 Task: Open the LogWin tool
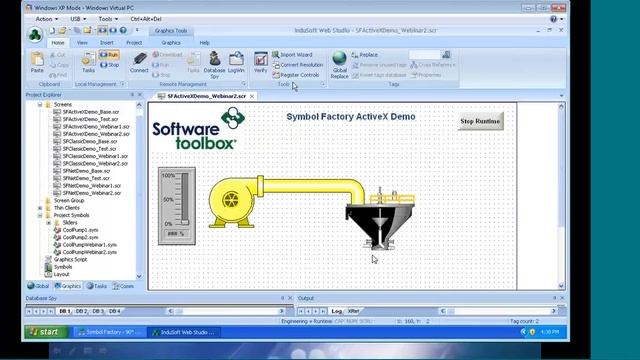click(x=236, y=62)
